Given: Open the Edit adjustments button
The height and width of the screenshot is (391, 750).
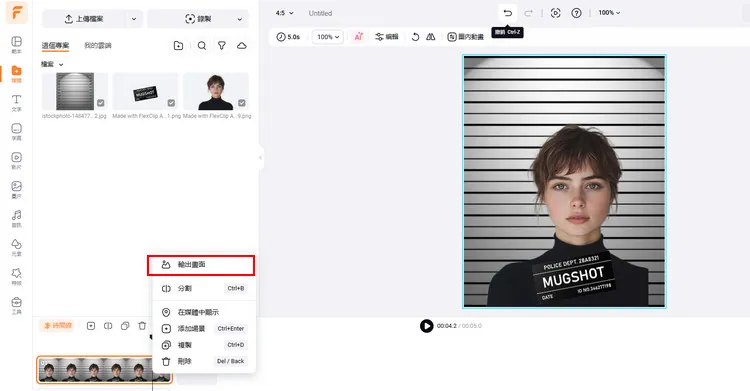Looking at the screenshot, I should 387,37.
